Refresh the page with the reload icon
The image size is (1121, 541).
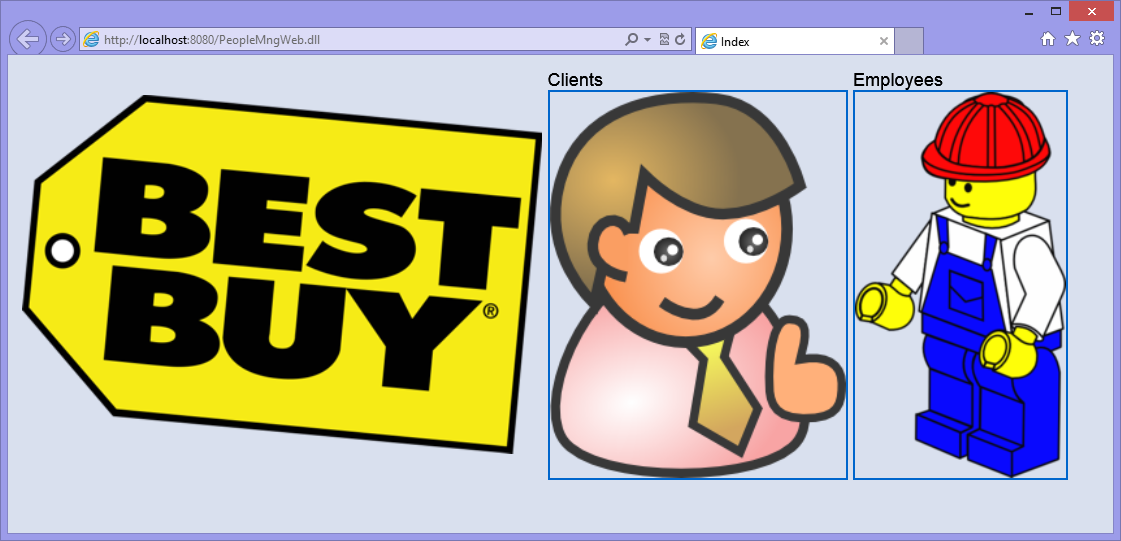tap(681, 40)
